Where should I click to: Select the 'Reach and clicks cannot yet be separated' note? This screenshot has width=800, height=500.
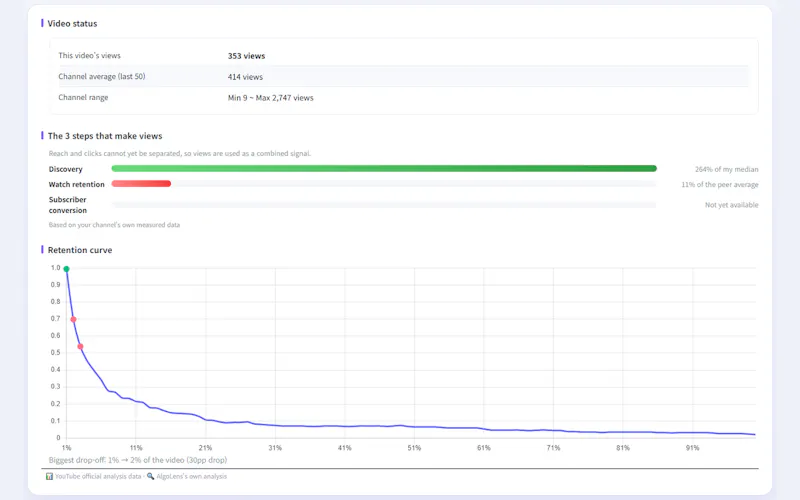point(180,154)
